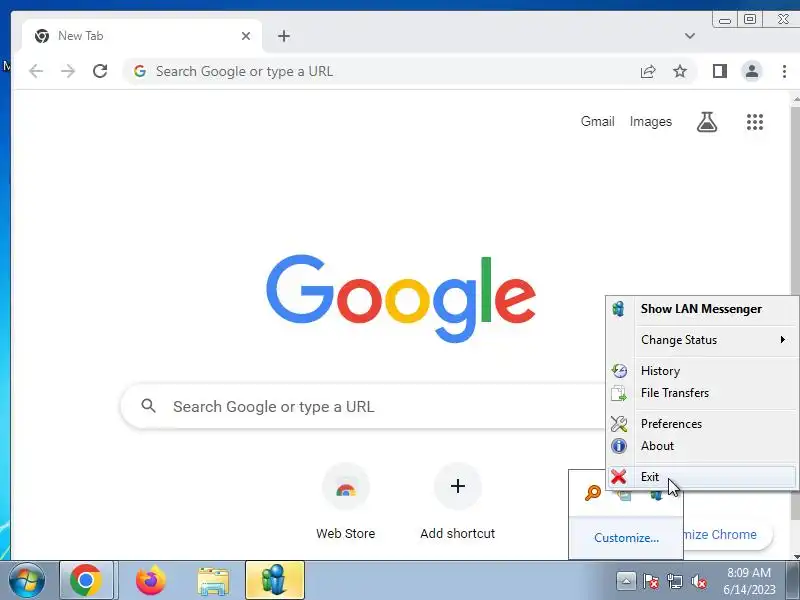Close the New Tab tab

pyautogui.click(x=246, y=36)
